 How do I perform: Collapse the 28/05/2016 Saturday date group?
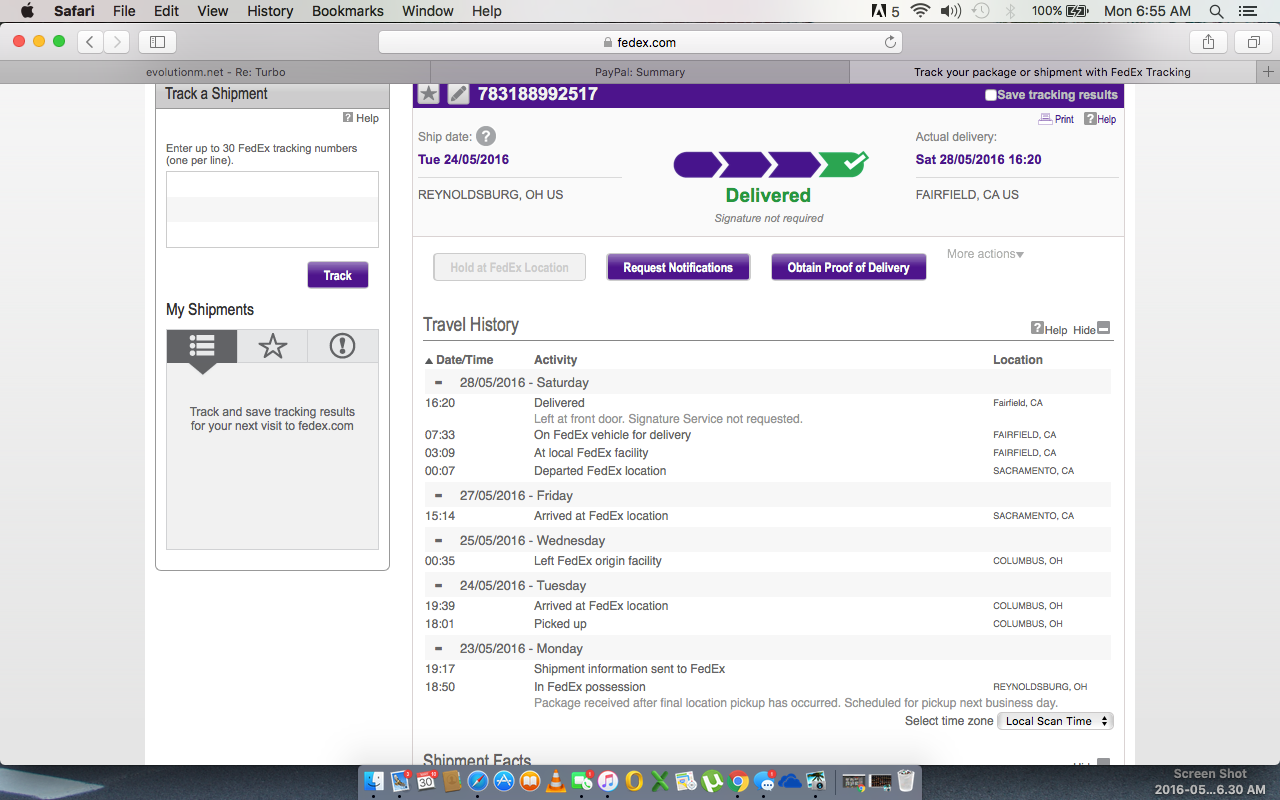point(438,383)
